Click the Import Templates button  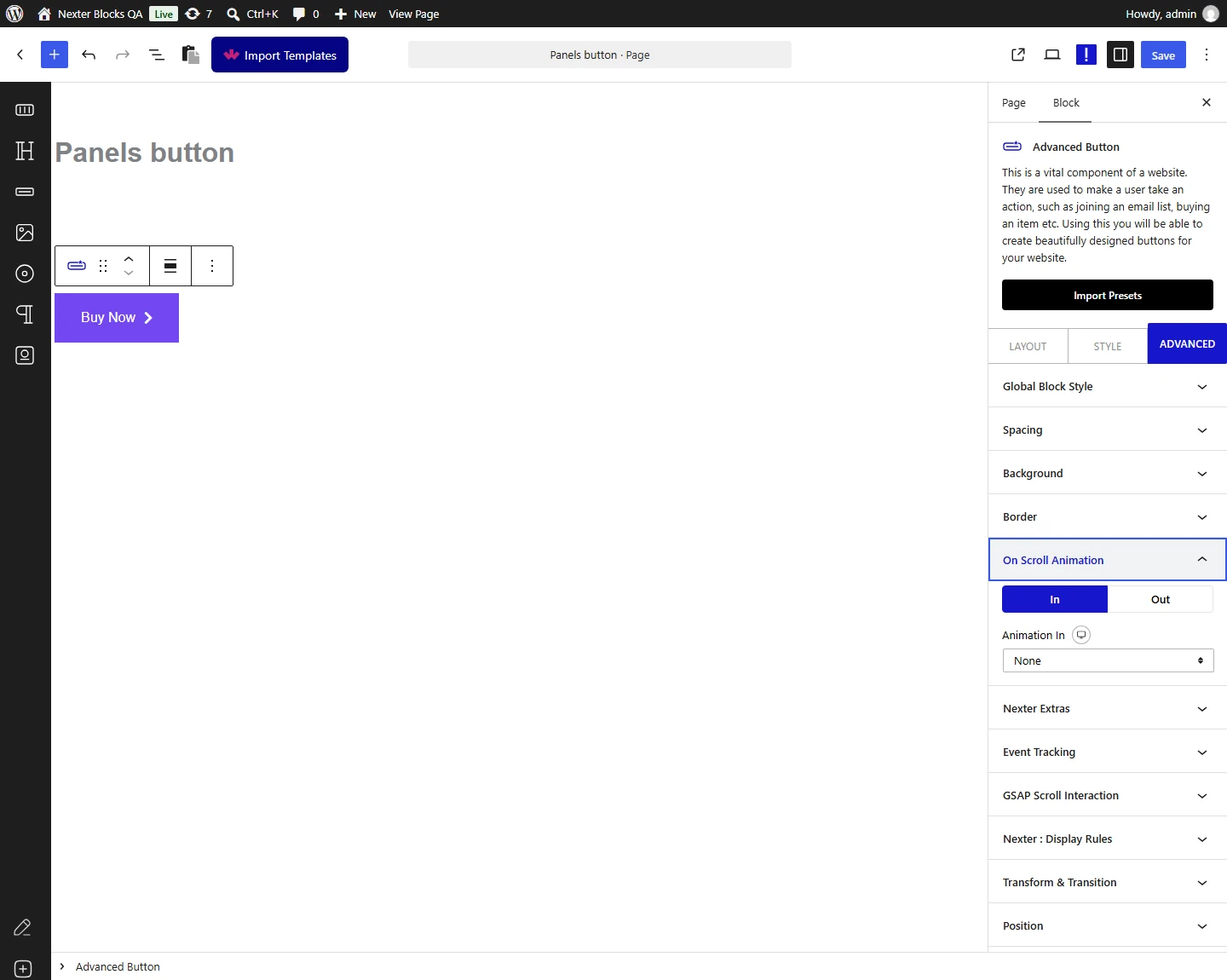[x=279, y=55]
